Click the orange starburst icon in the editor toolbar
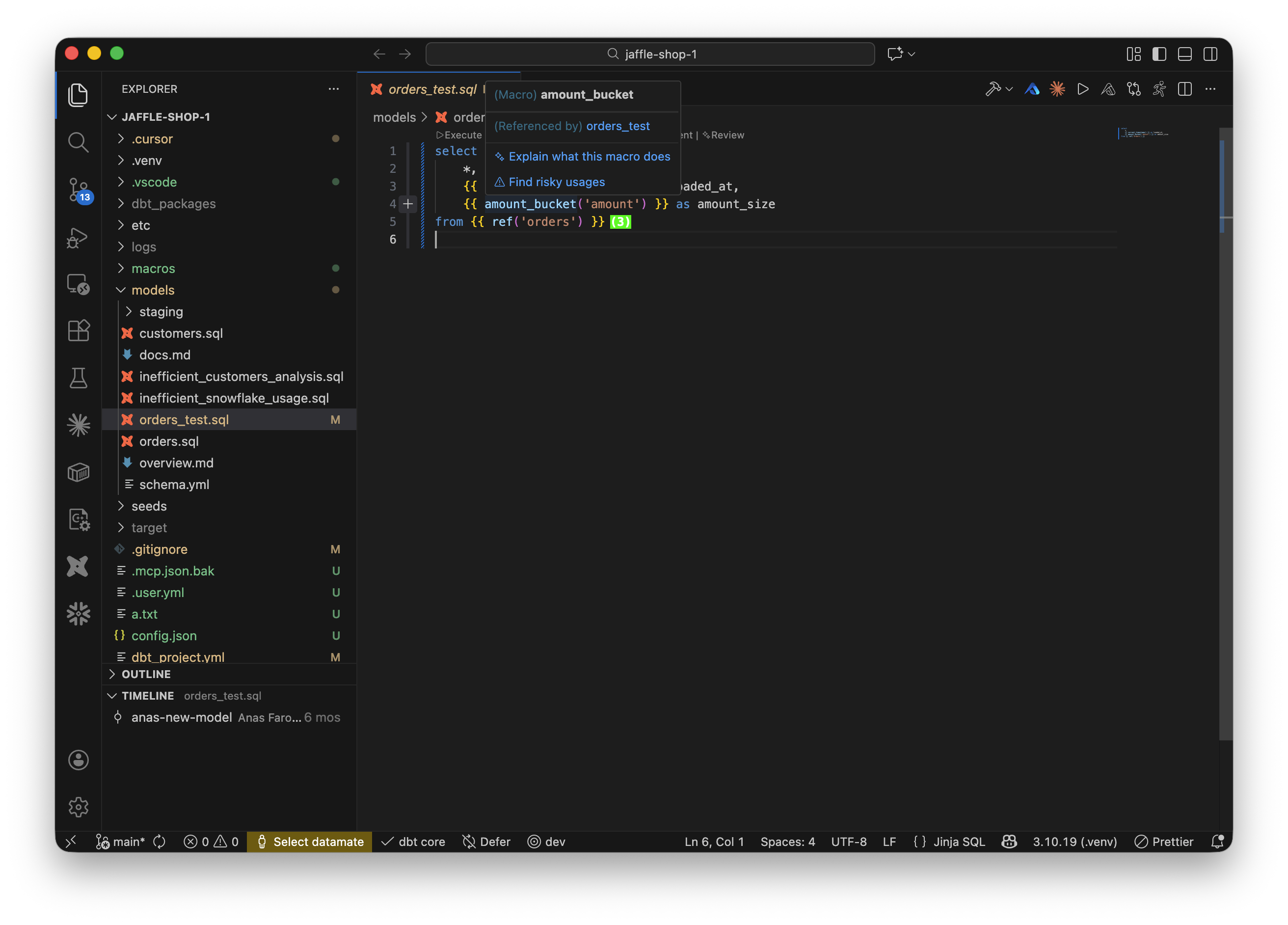This screenshot has width=1288, height=925. pos(1057,89)
